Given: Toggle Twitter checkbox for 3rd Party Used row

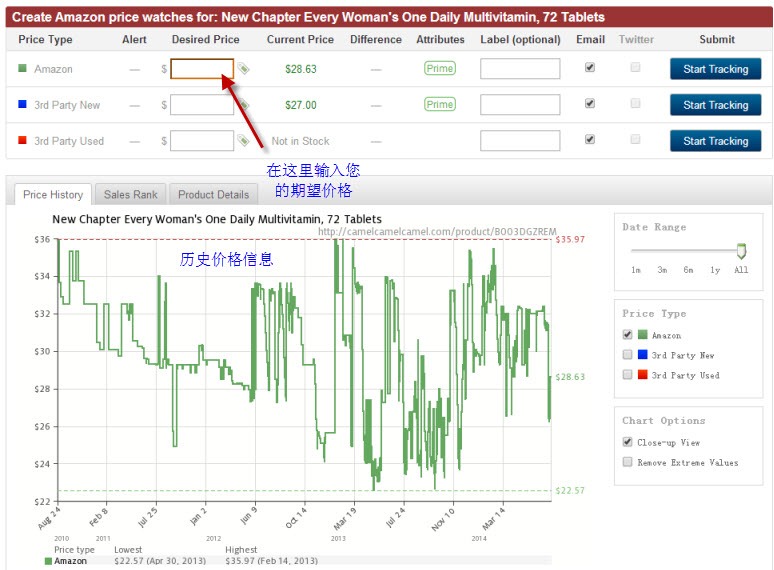Looking at the screenshot, I should (x=635, y=139).
